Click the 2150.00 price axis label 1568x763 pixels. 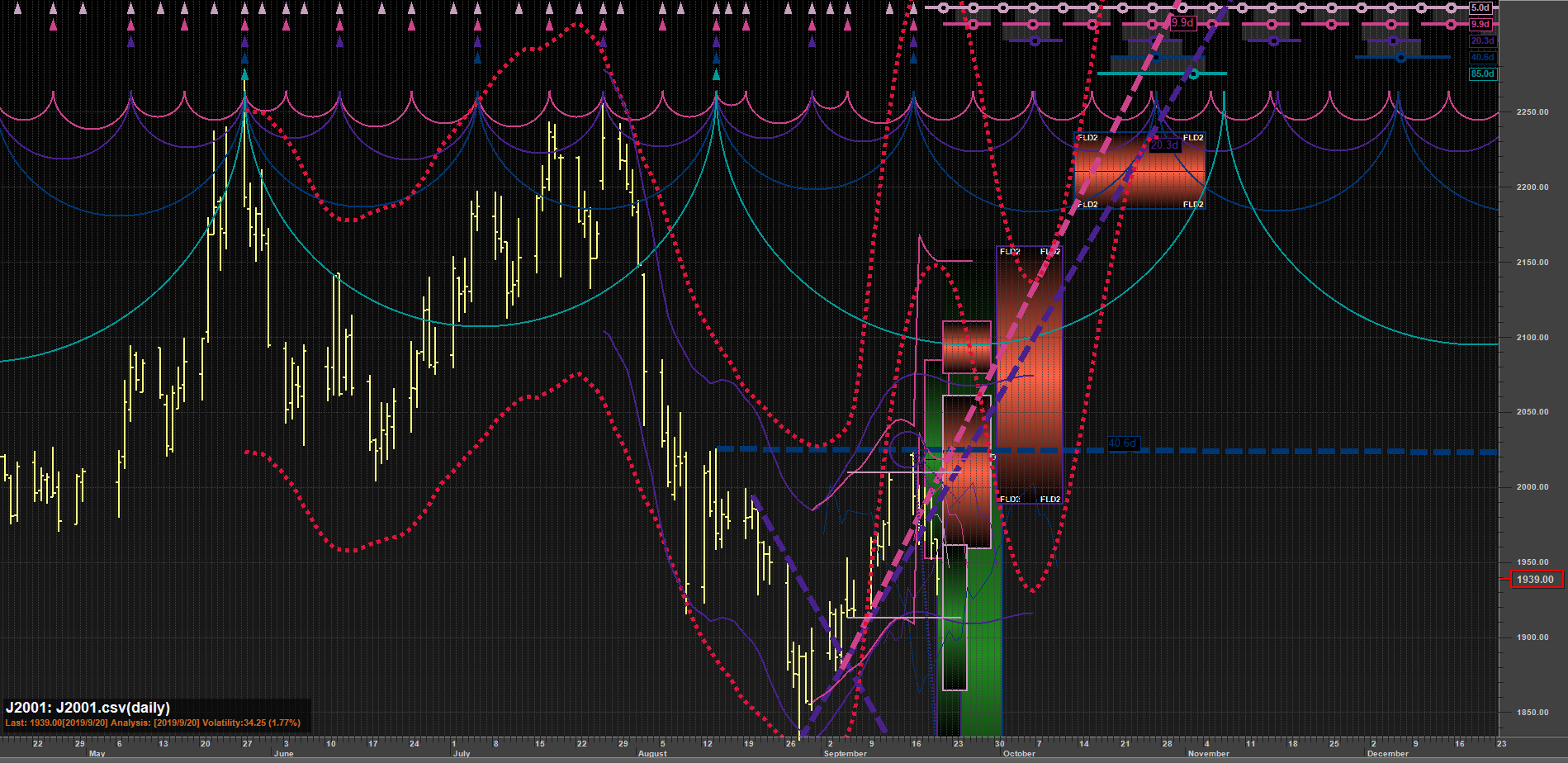[x=1532, y=263]
